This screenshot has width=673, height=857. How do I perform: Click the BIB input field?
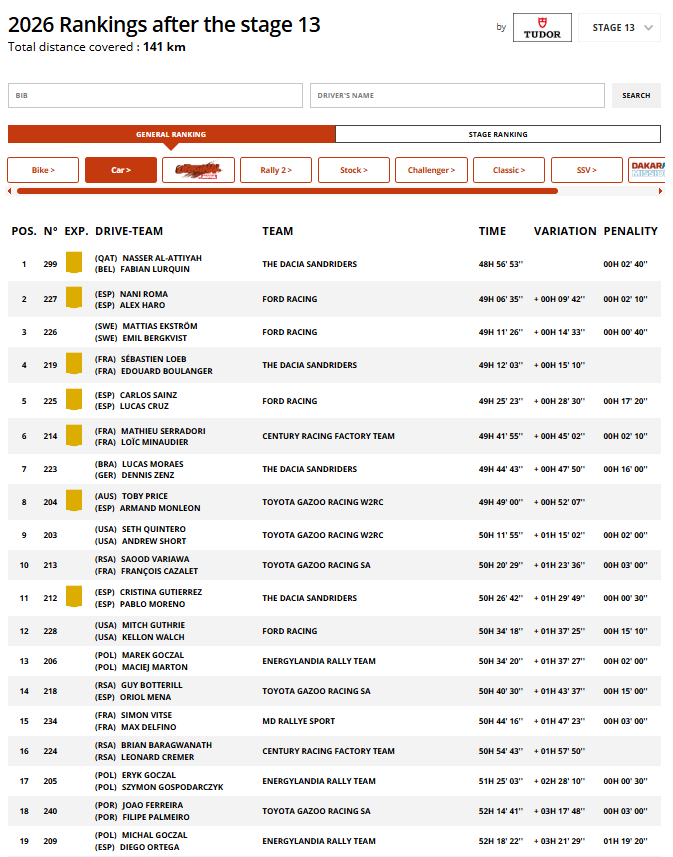[x=155, y=96]
